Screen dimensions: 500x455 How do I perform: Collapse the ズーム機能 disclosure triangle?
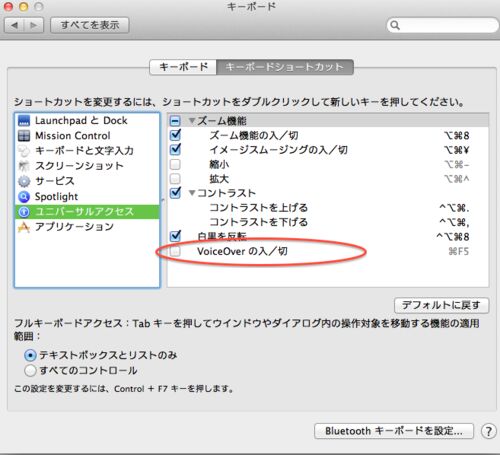click(192, 121)
